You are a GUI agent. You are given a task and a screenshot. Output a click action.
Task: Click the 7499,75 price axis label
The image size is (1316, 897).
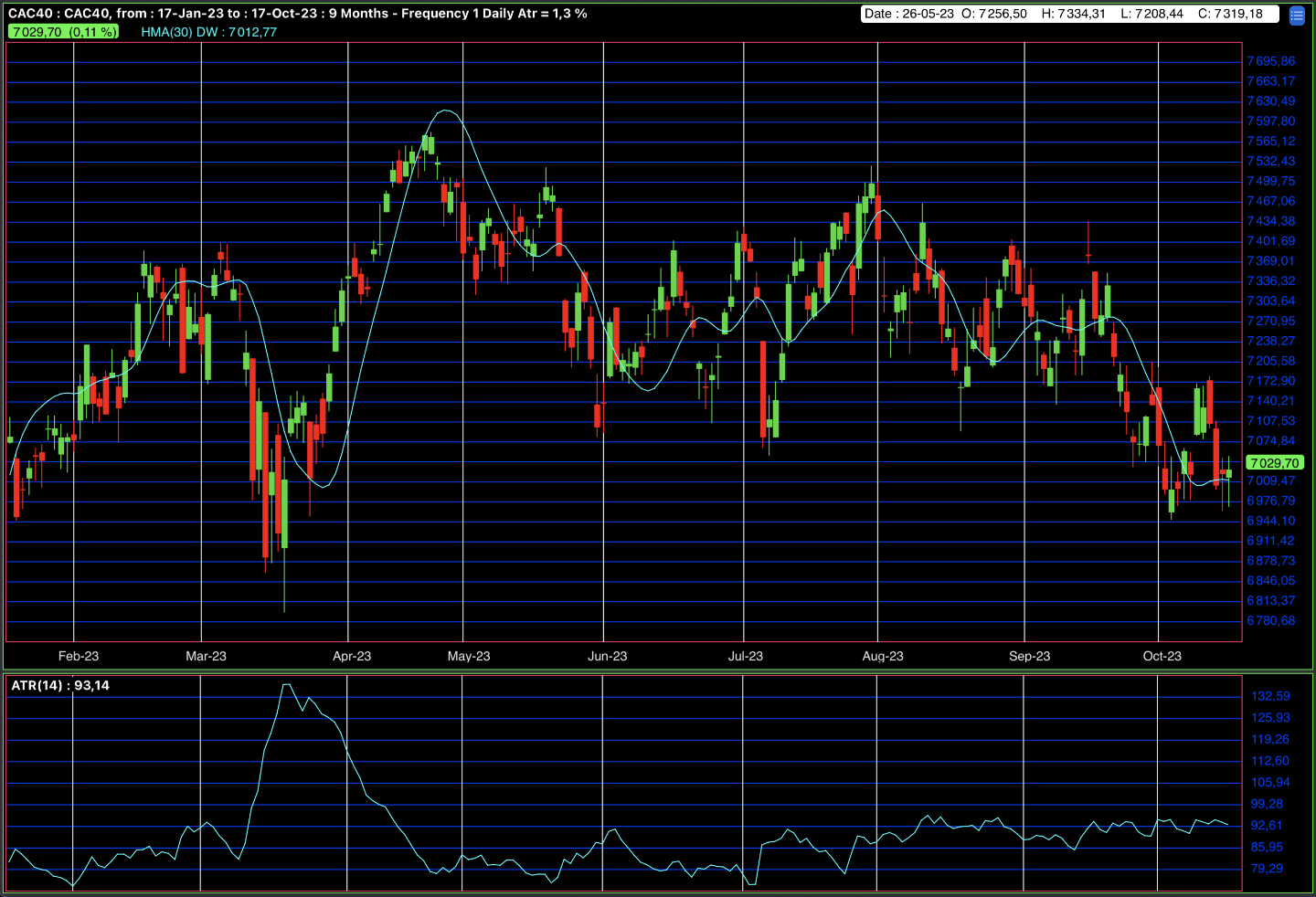[1271, 181]
